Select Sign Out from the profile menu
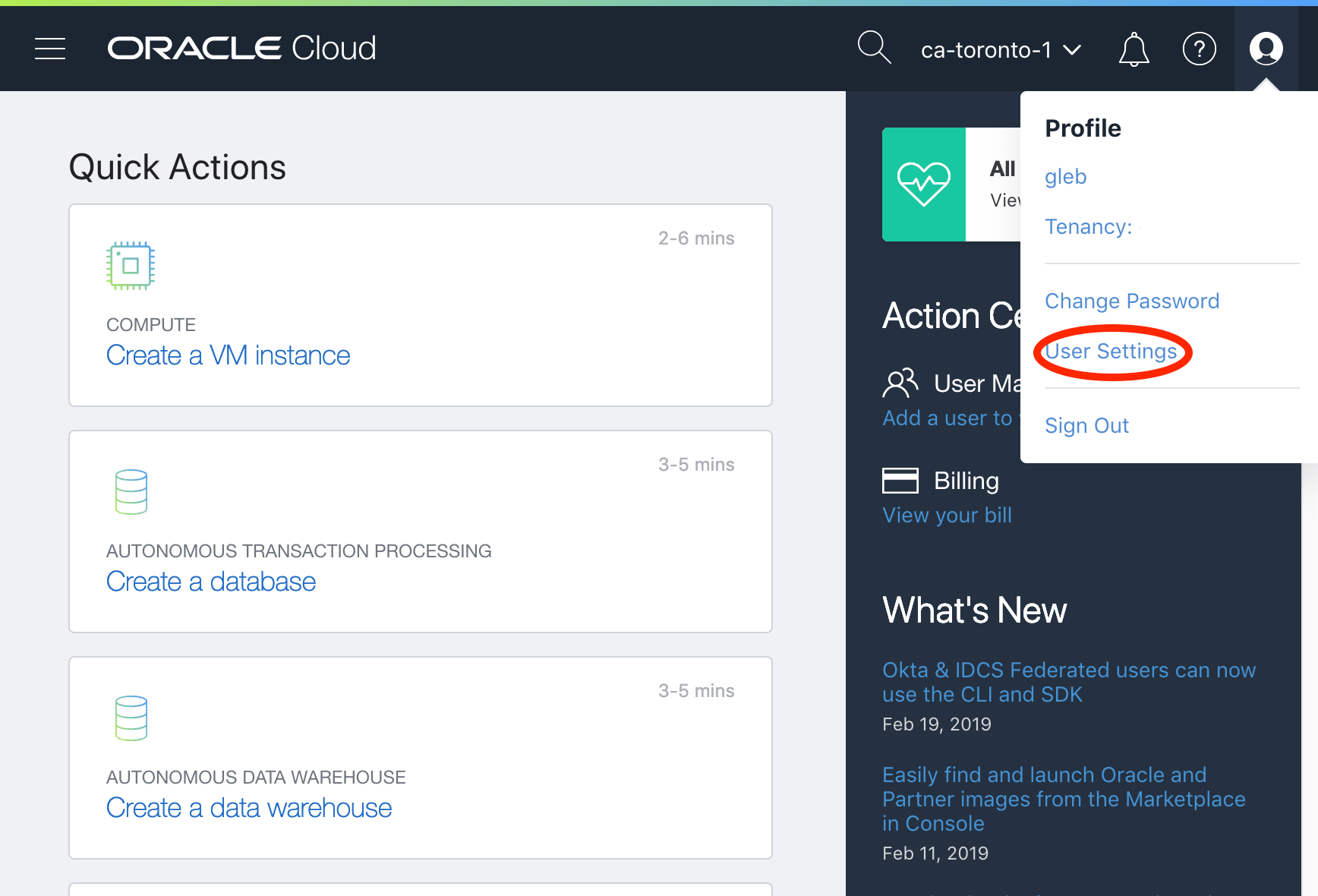The height and width of the screenshot is (896, 1318). pyautogui.click(x=1086, y=425)
